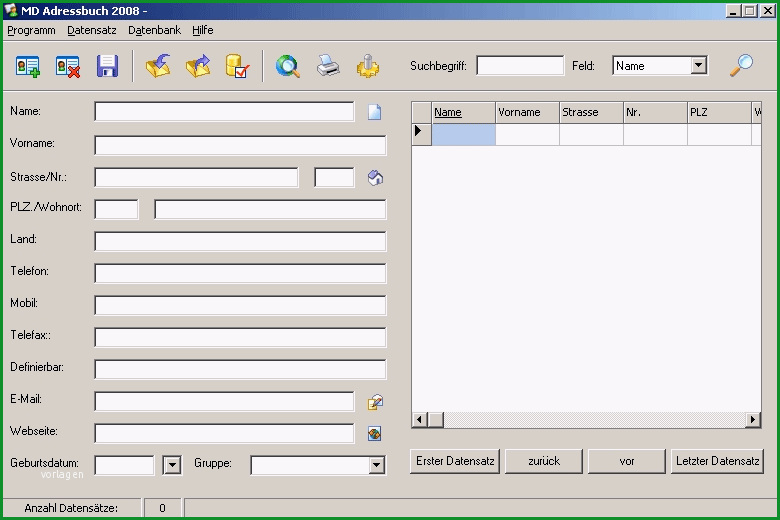Click the database checkmark icon

point(237,66)
